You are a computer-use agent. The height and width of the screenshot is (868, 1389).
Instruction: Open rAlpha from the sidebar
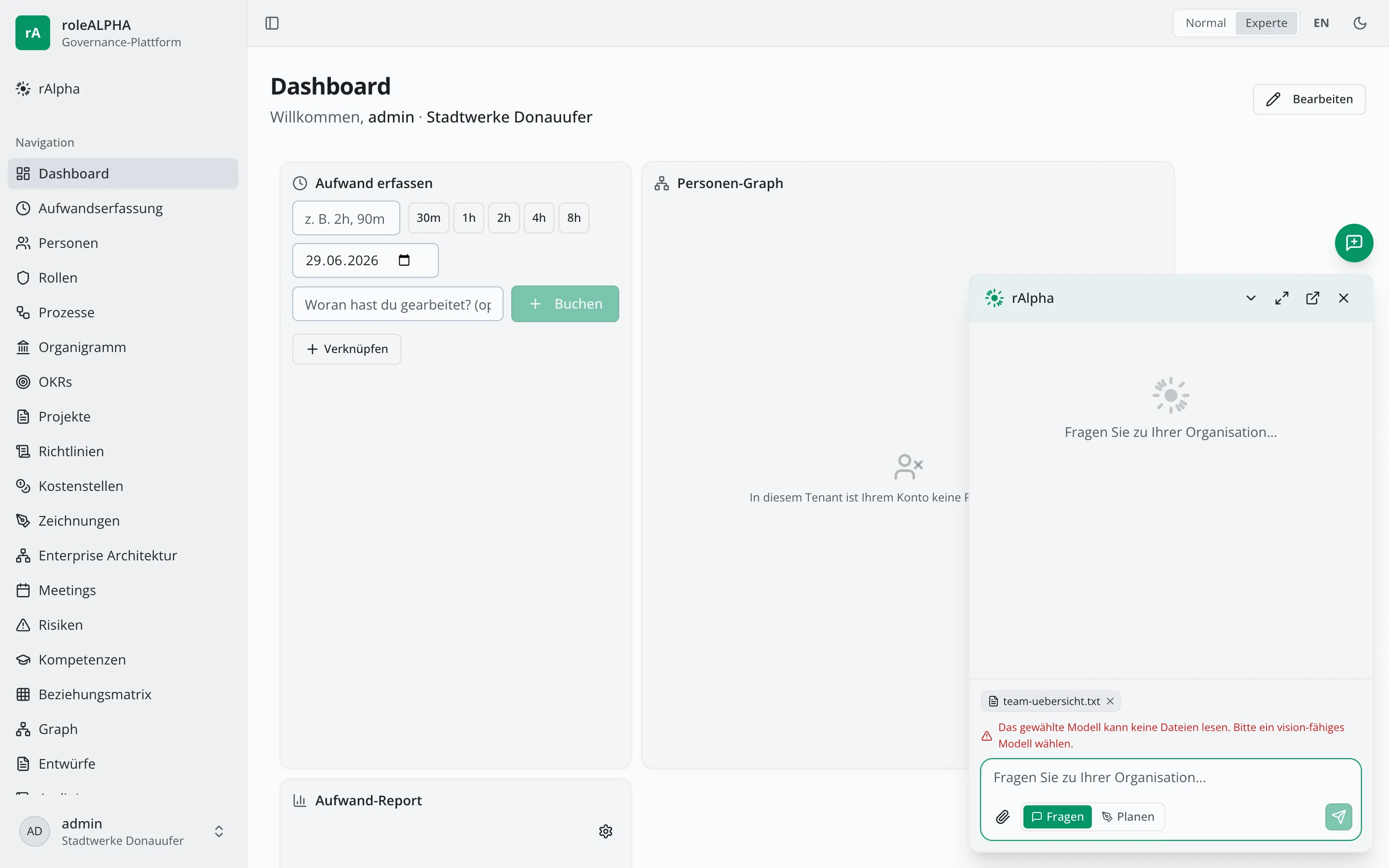123,89
